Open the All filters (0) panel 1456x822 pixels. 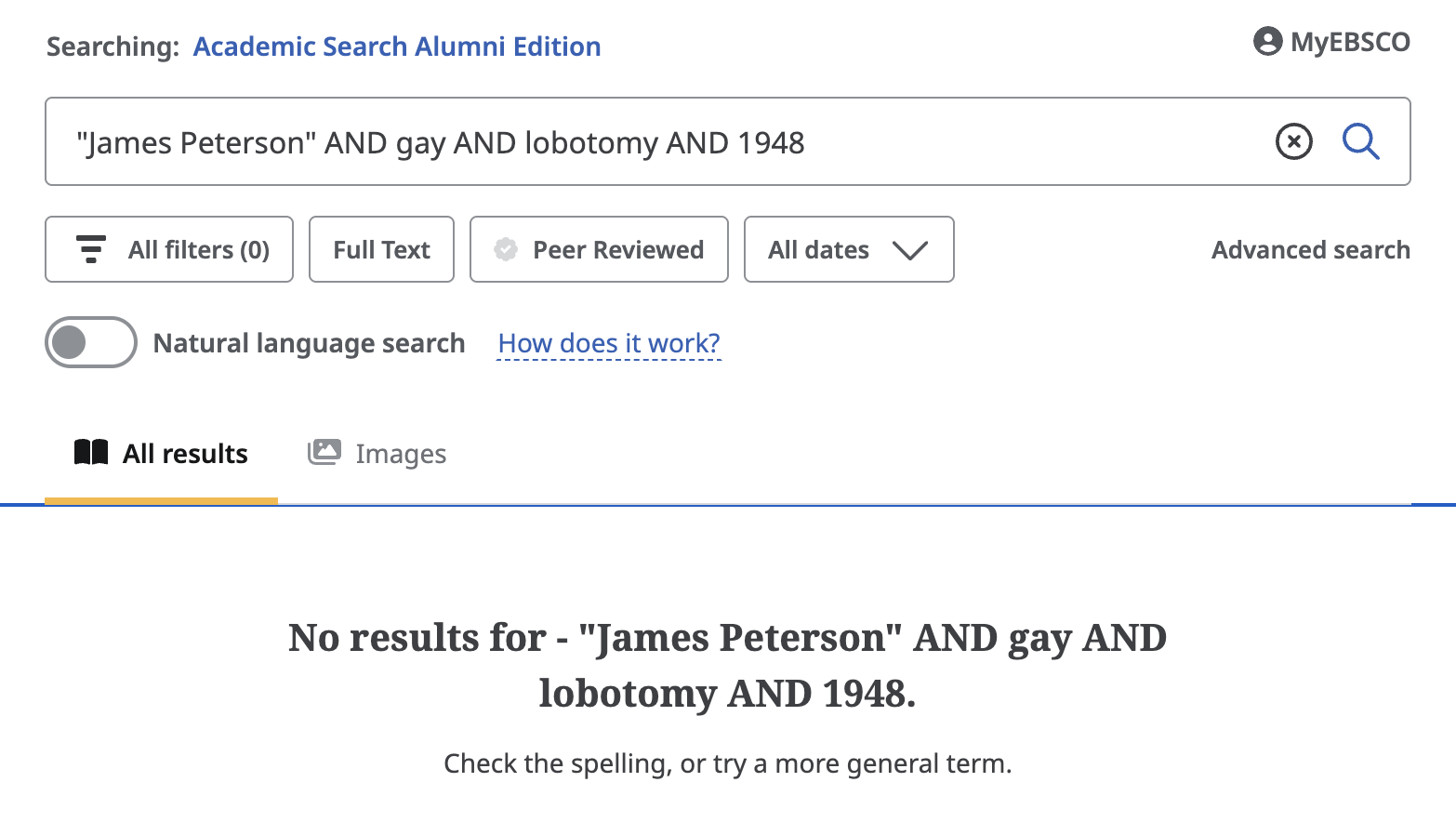(x=198, y=249)
